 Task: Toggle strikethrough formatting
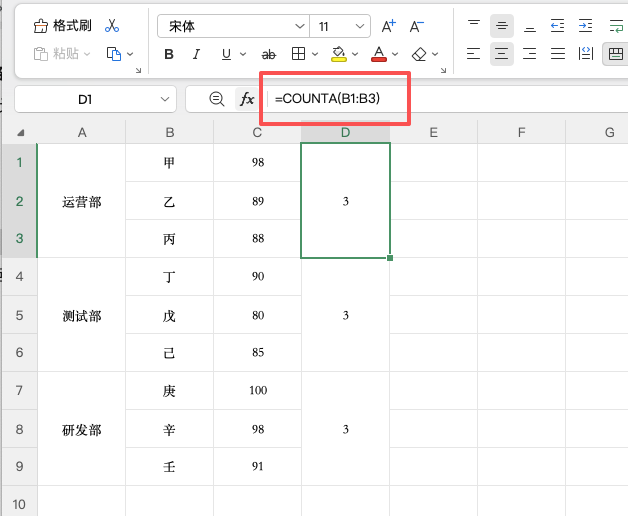(269, 54)
